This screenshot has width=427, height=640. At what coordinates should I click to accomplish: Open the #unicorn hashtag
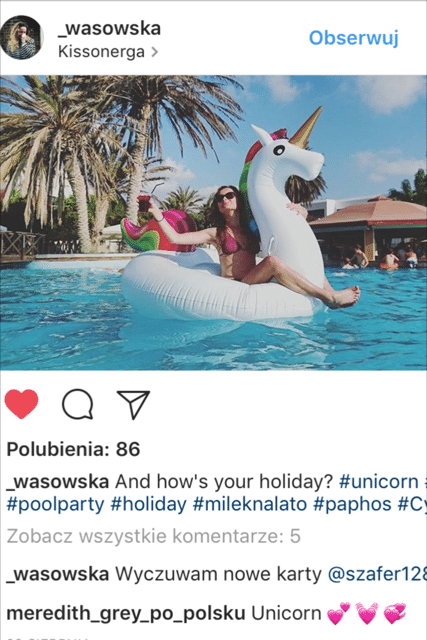[379, 482]
